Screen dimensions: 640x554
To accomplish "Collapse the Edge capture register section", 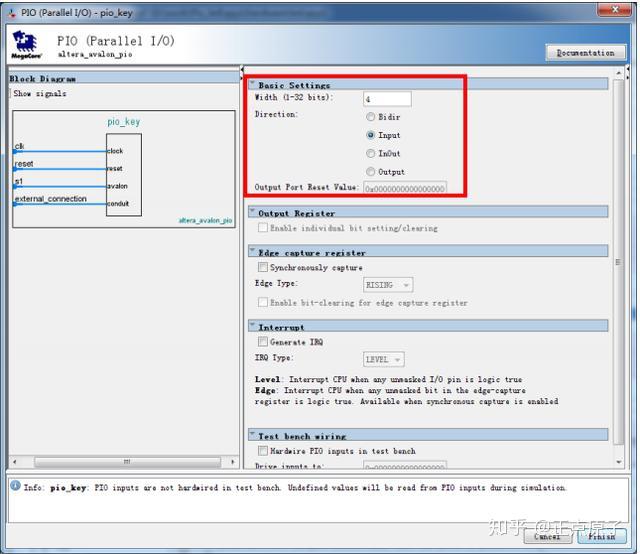I will pos(253,251).
